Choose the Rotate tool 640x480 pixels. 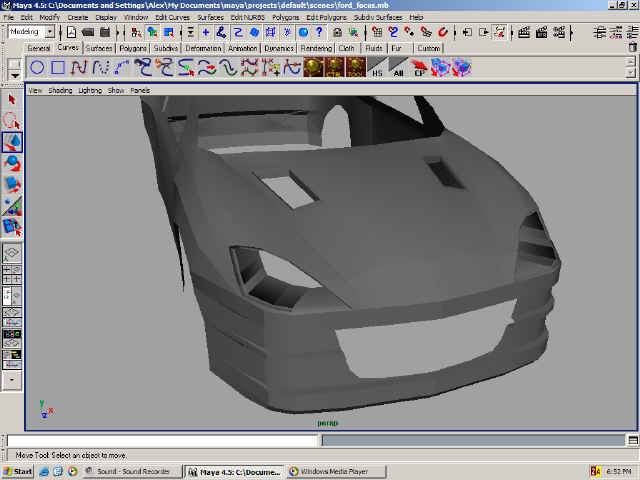point(12,164)
